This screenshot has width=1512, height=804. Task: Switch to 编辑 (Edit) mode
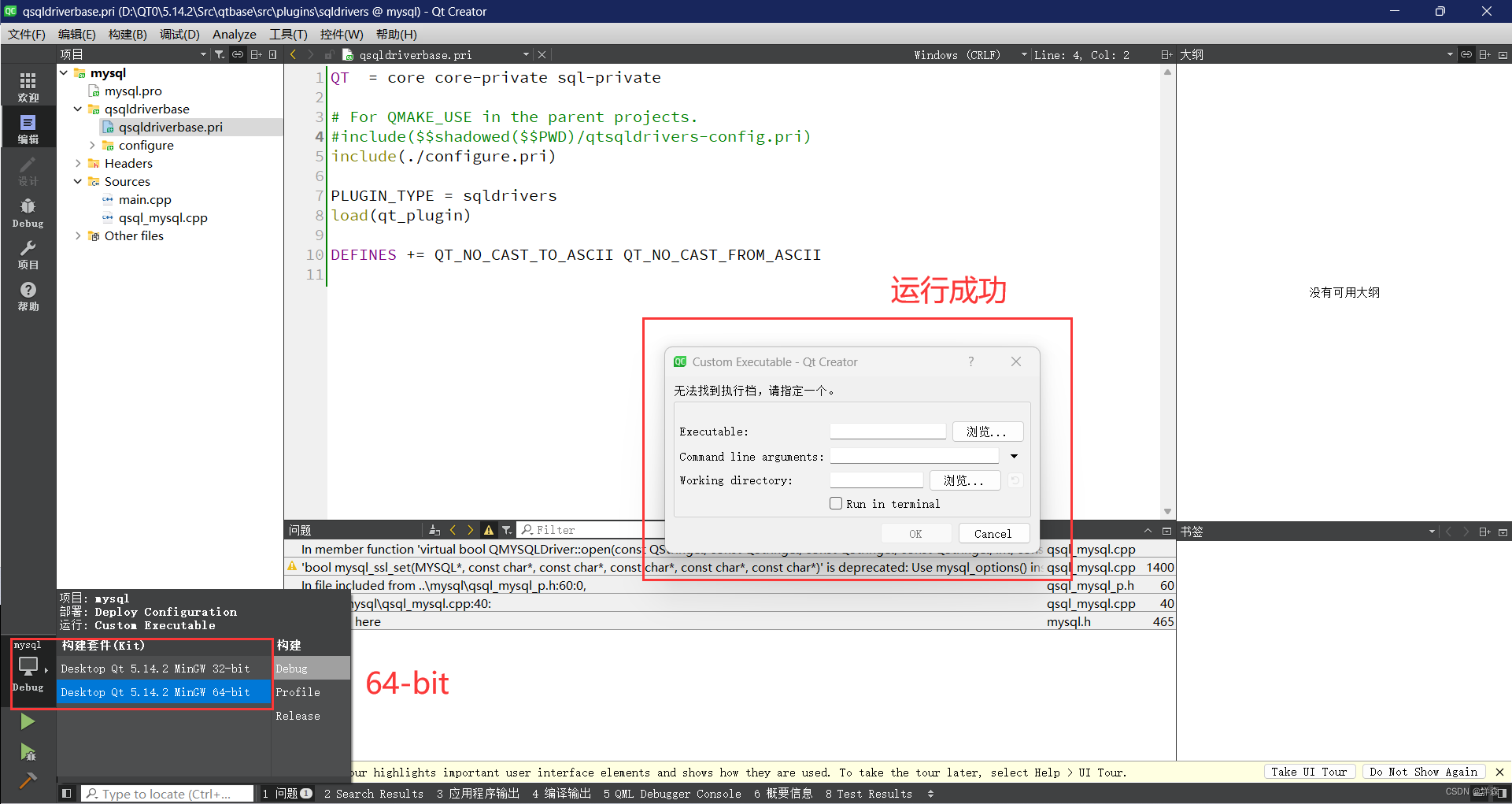click(x=28, y=128)
